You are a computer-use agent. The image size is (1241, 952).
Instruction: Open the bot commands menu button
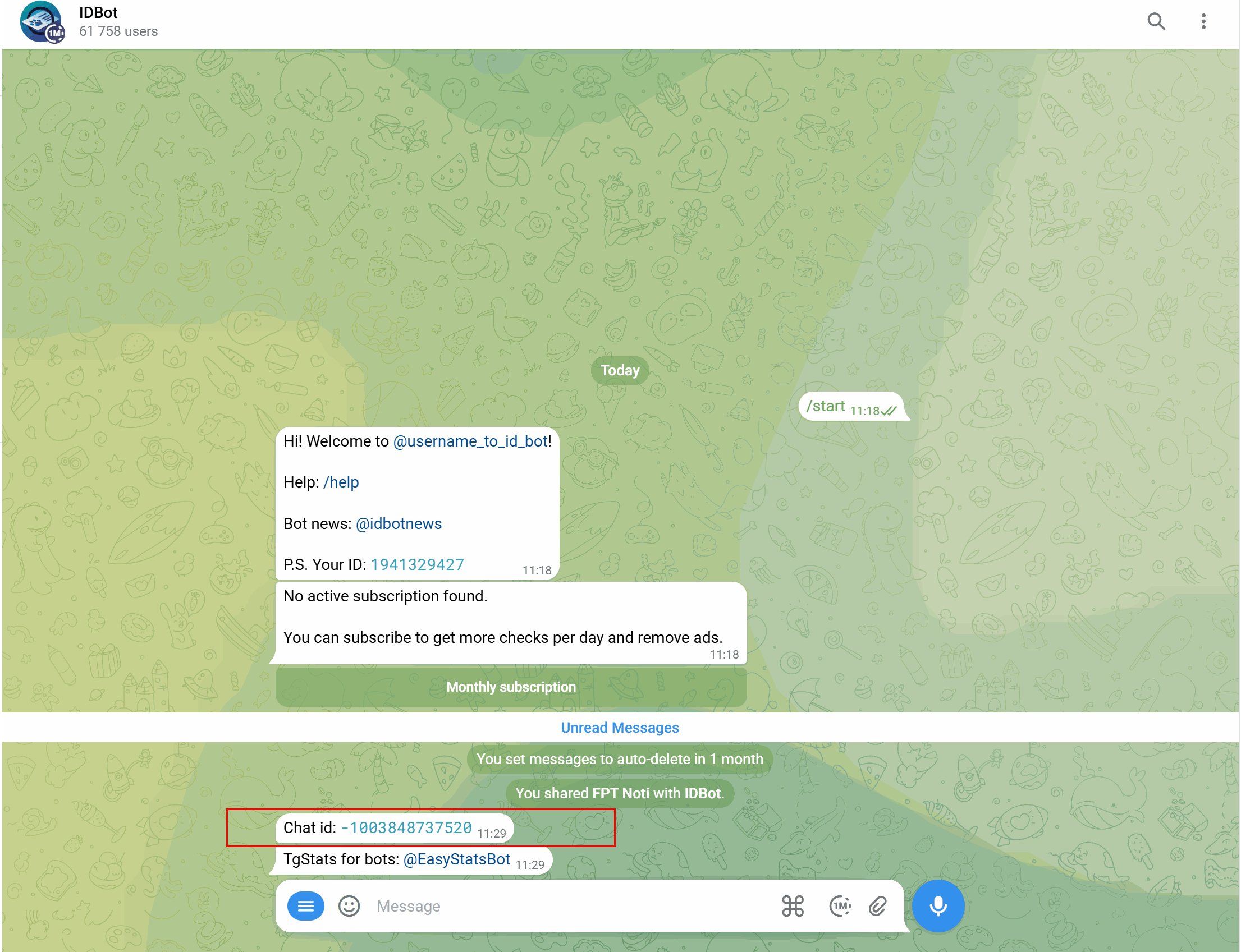click(x=305, y=905)
